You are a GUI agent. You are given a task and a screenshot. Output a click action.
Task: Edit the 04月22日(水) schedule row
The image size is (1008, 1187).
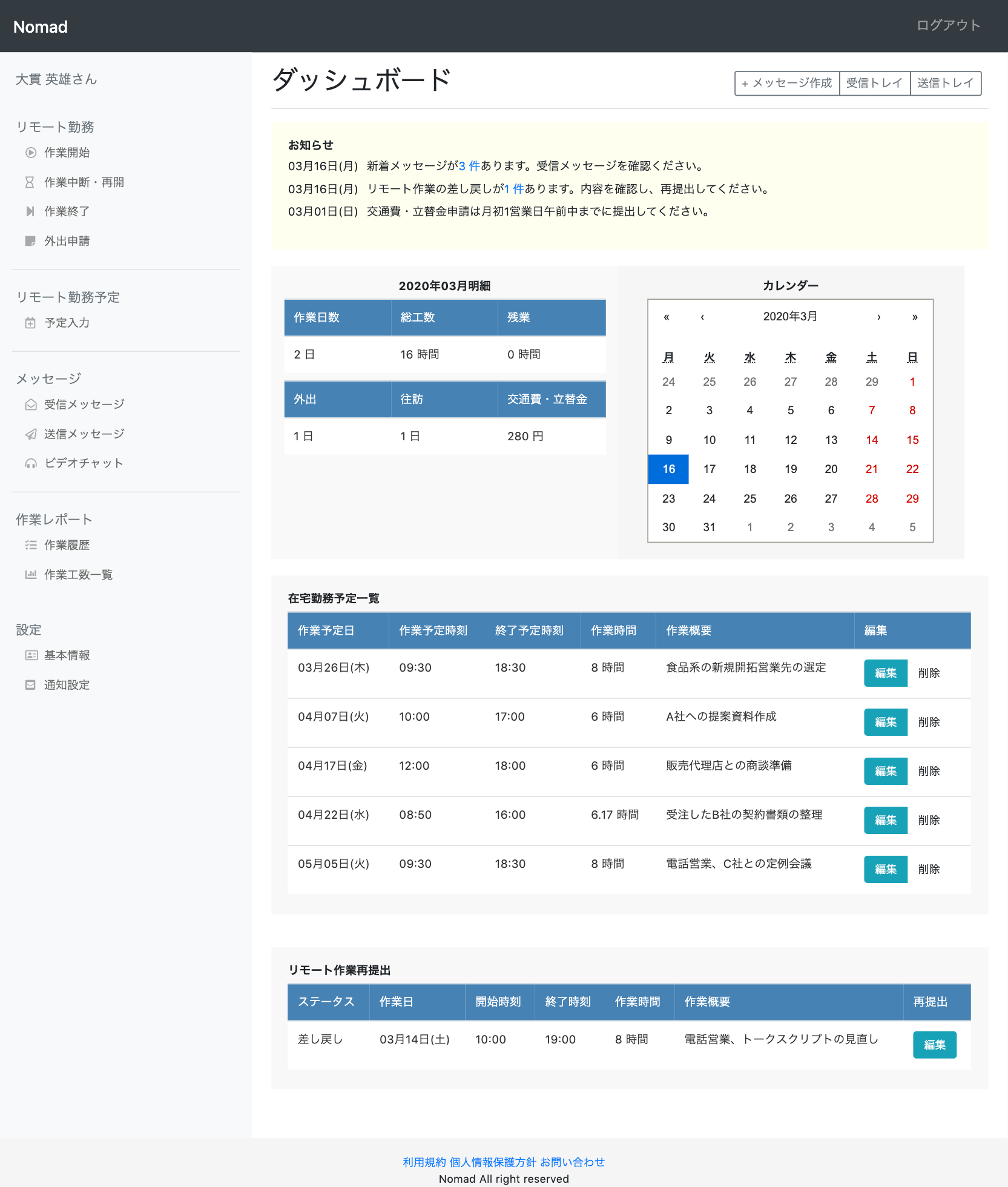pos(886,820)
